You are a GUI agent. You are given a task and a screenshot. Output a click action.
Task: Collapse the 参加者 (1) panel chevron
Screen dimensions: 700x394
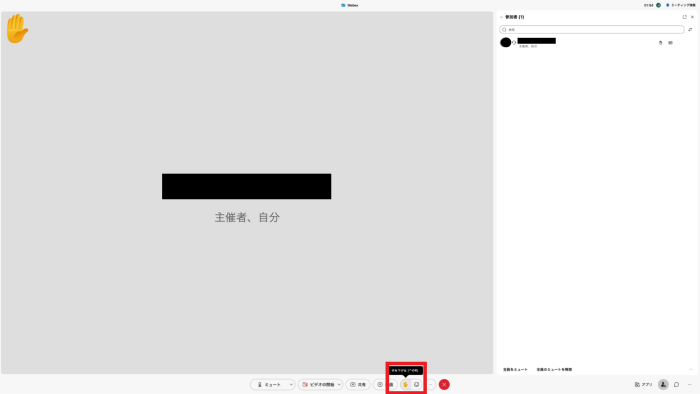[x=501, y=17]
